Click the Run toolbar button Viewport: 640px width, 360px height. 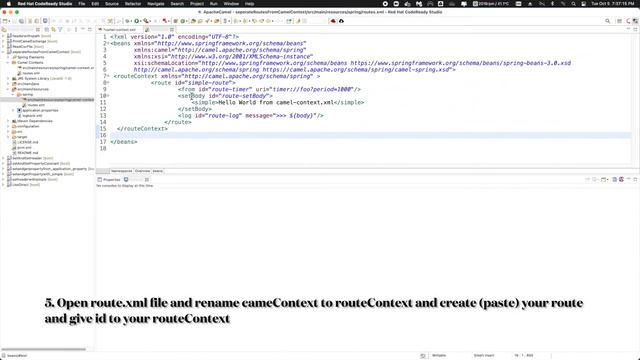coord(137,21)
